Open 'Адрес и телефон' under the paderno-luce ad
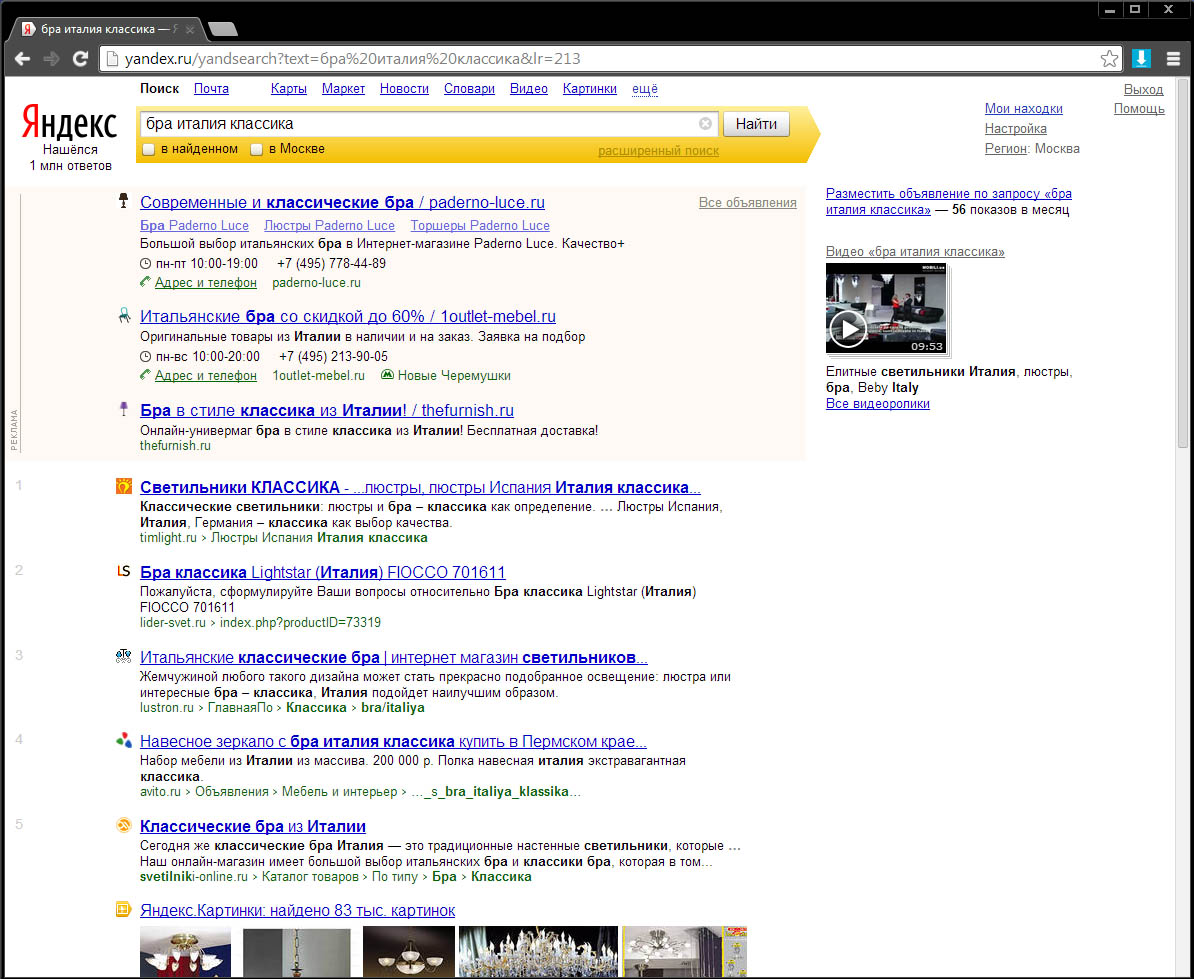The width and height of the screenshot is (1194, 979). pos(206,282)
